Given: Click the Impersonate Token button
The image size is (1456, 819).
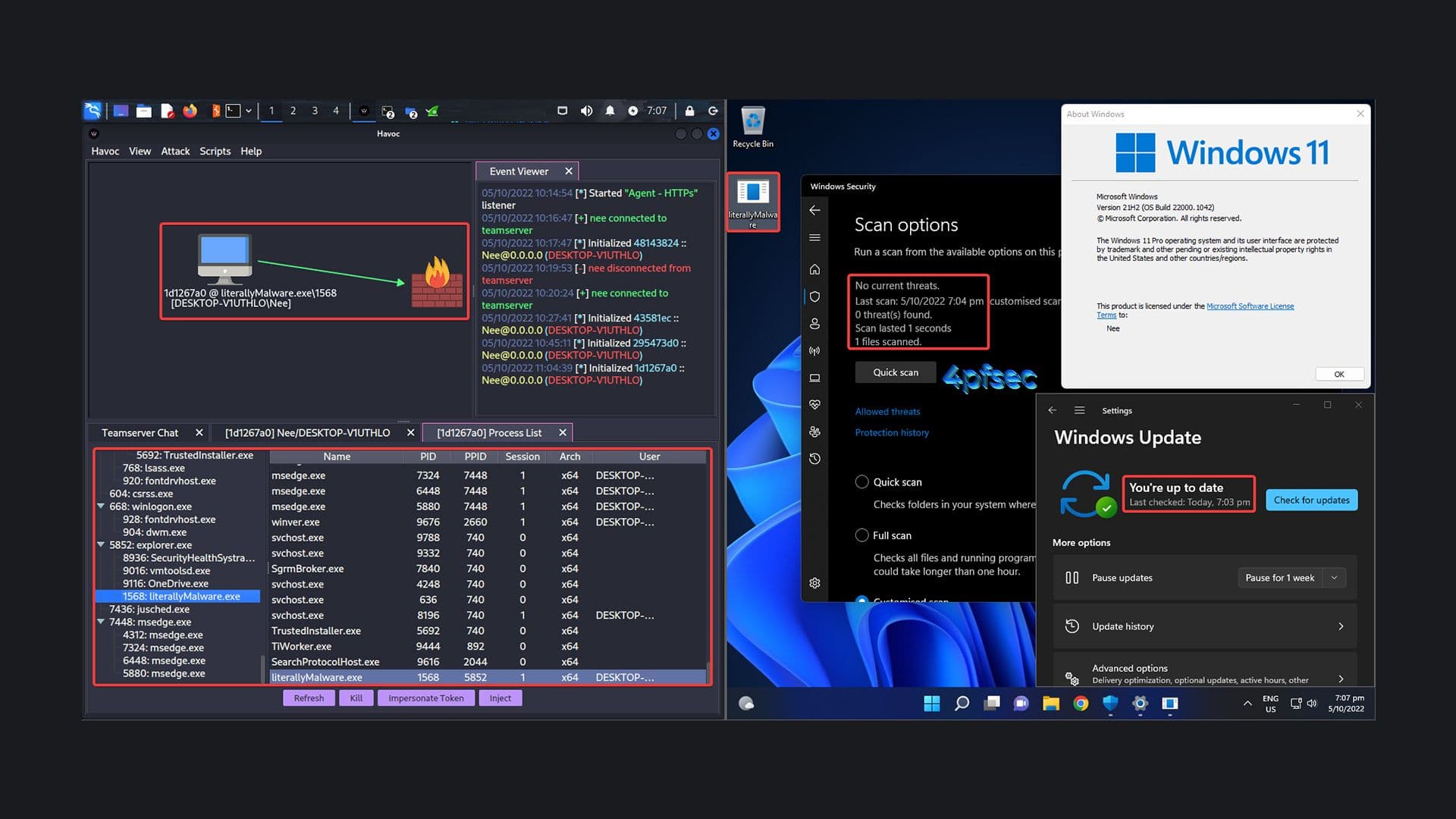Looking at the screenshot, I should pyautogui.click(x=425, y=698).
